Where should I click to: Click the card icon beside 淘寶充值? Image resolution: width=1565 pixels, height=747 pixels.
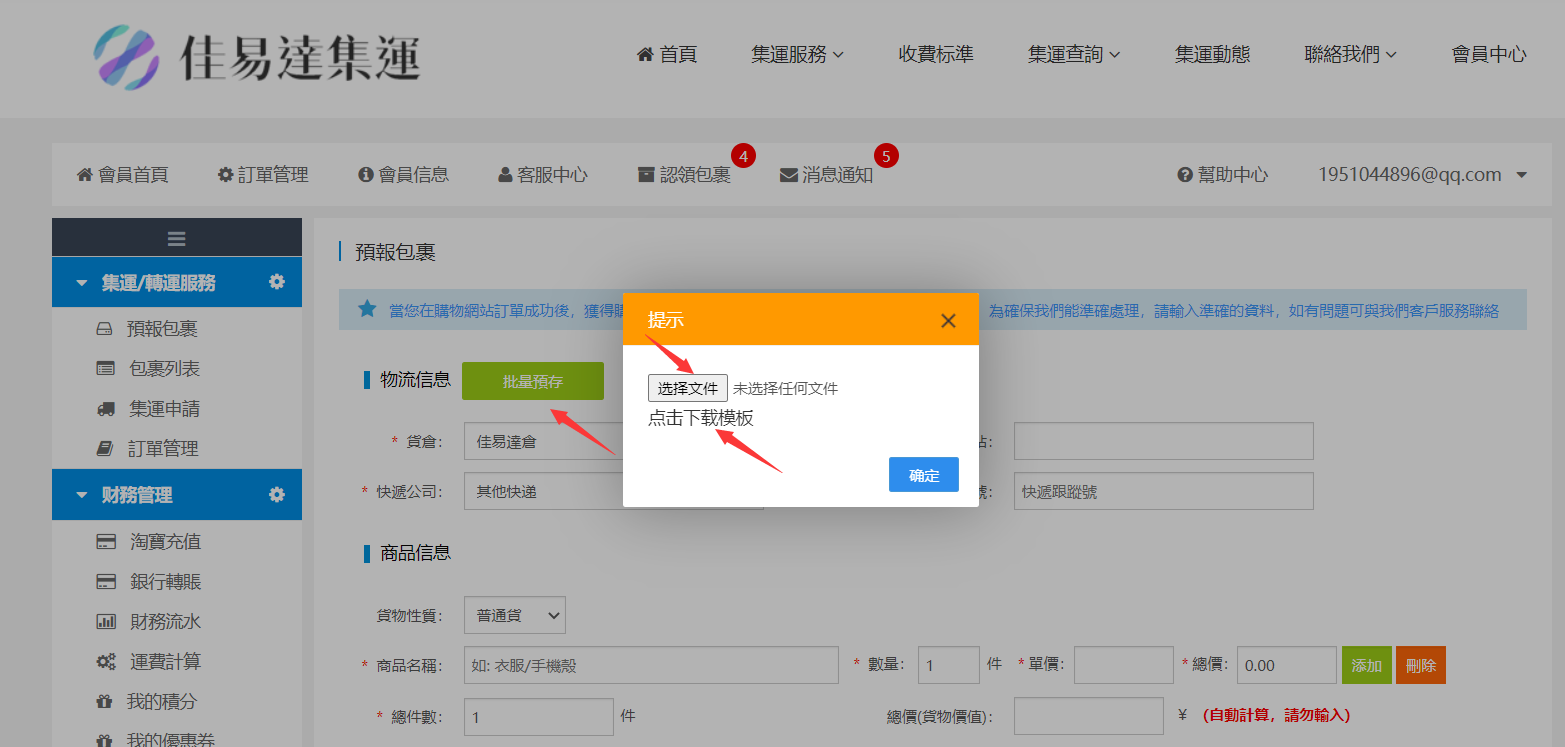click(106, 542)
